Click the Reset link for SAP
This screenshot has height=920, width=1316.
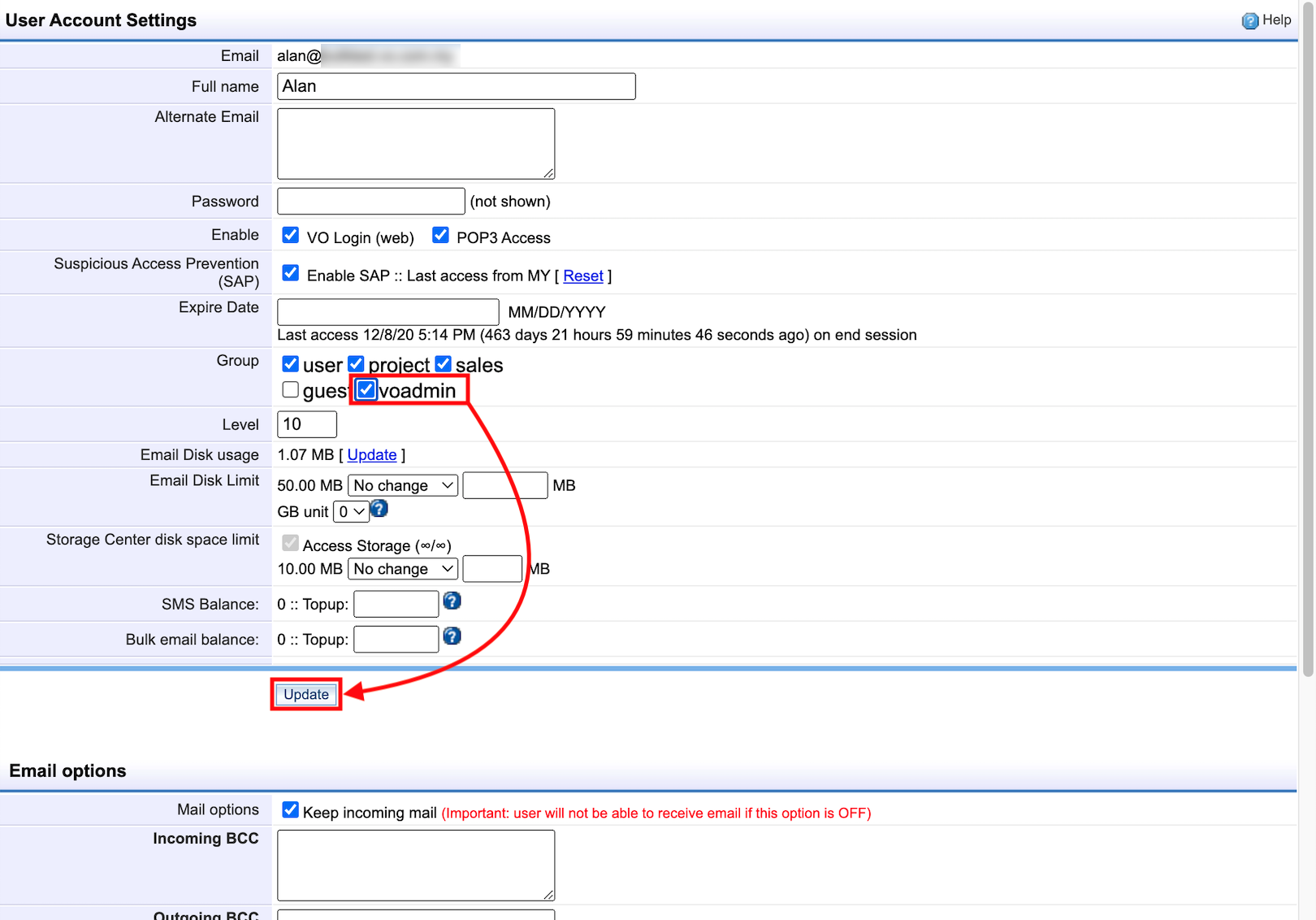582,276
